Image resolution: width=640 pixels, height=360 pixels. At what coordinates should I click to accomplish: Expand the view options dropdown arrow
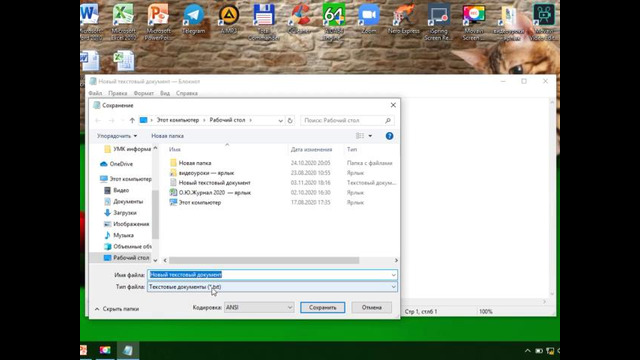(x=370, y=136)
